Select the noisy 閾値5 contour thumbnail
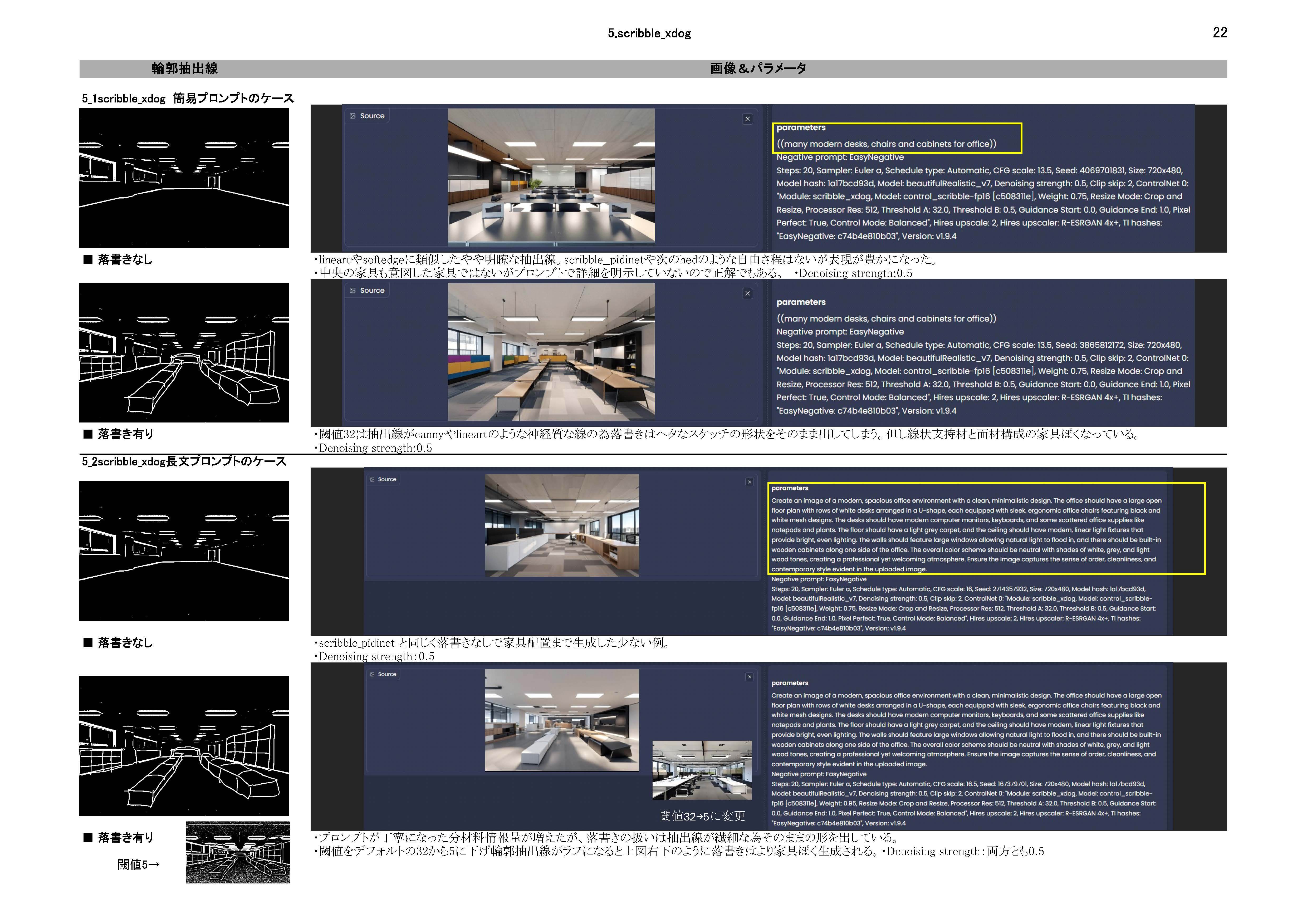 pos(238,852)
